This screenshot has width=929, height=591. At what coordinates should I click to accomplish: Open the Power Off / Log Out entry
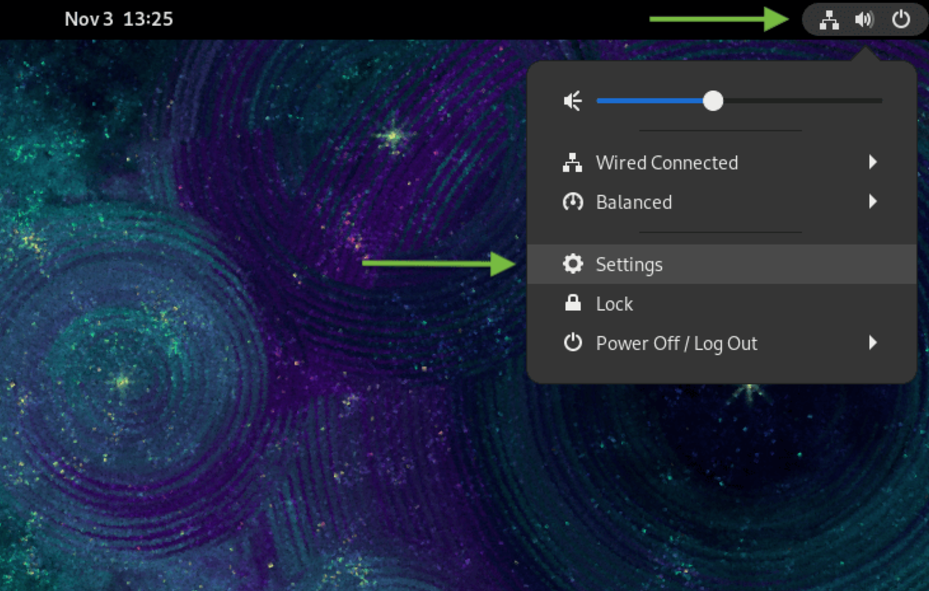pos(721,343)
